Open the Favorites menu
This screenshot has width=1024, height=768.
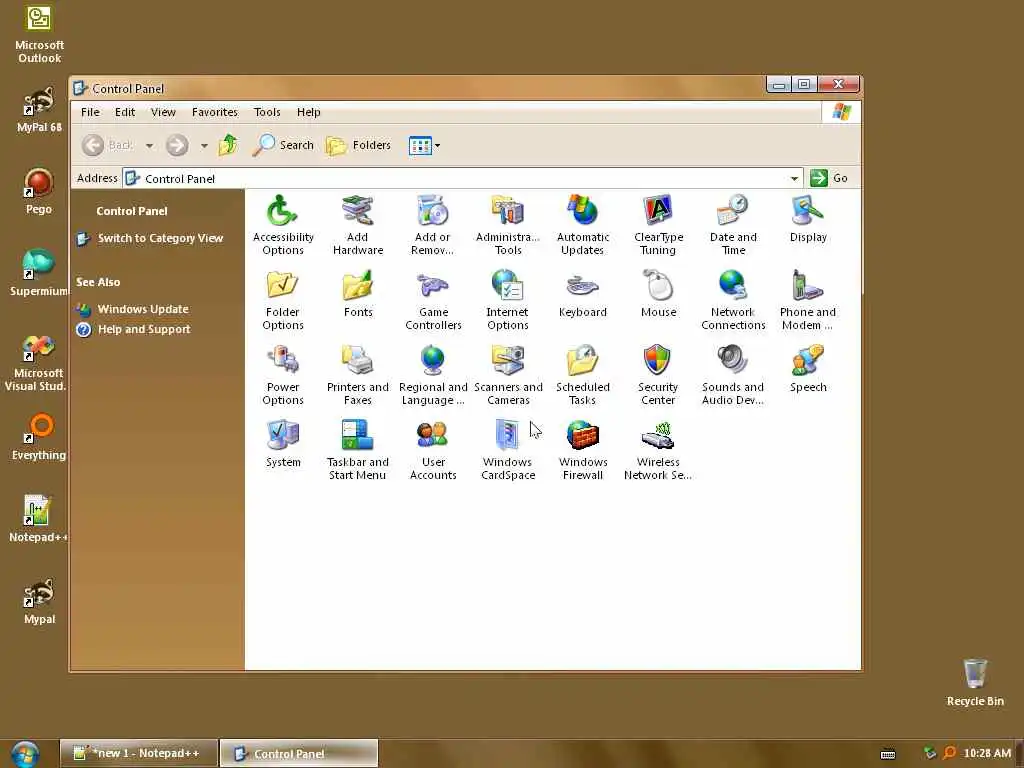[215, 112]
